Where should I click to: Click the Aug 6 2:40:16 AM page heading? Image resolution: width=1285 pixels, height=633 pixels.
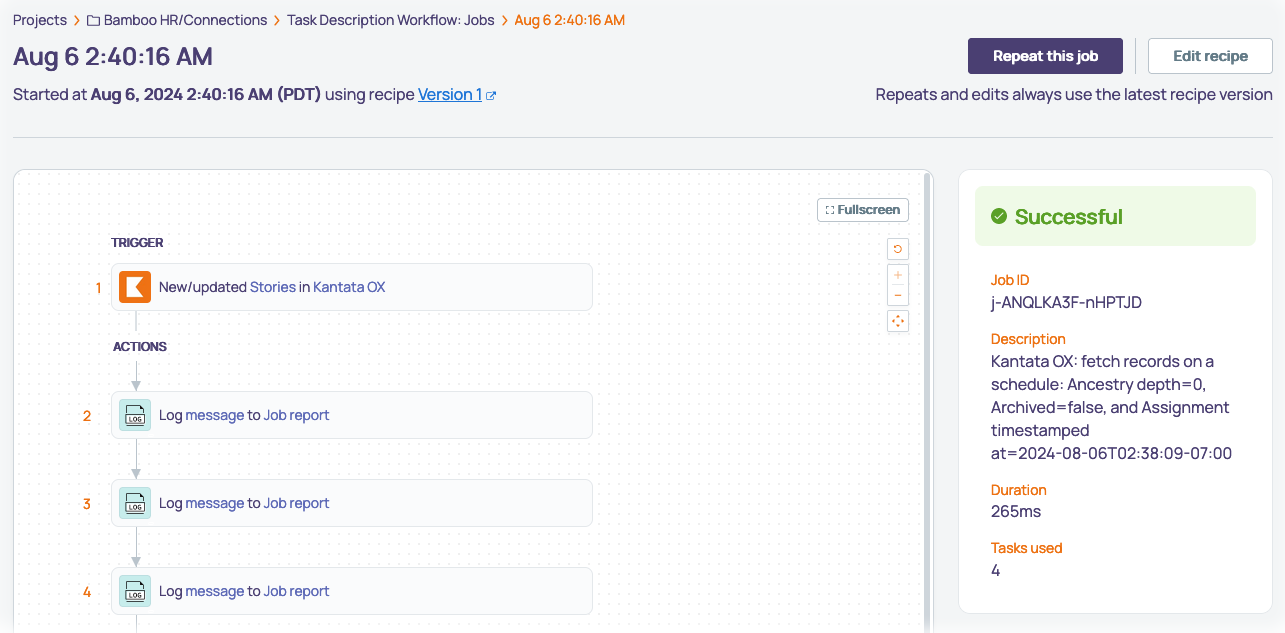(113, 57)
